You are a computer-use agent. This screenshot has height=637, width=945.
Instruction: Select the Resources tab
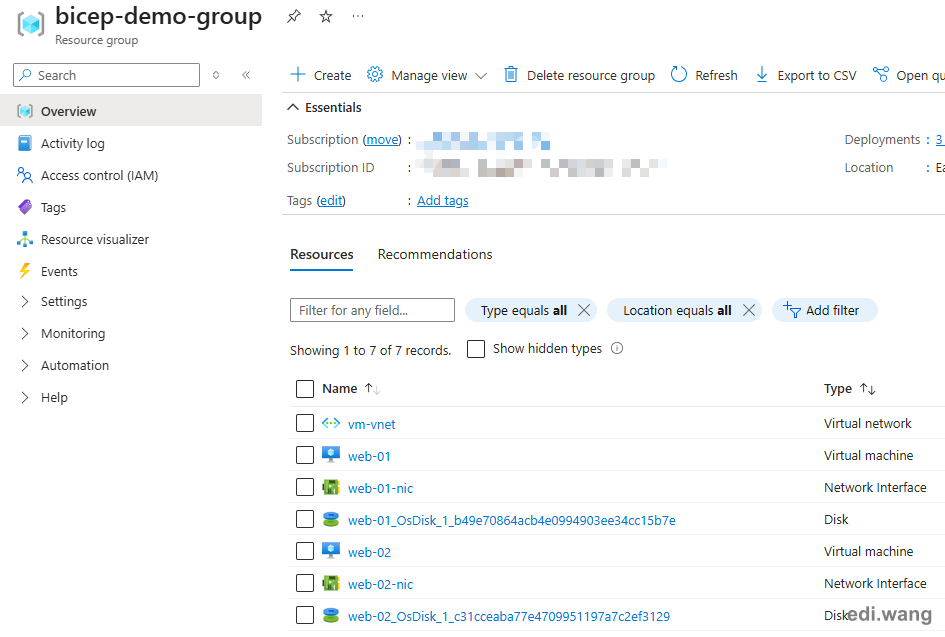[321, 254]
